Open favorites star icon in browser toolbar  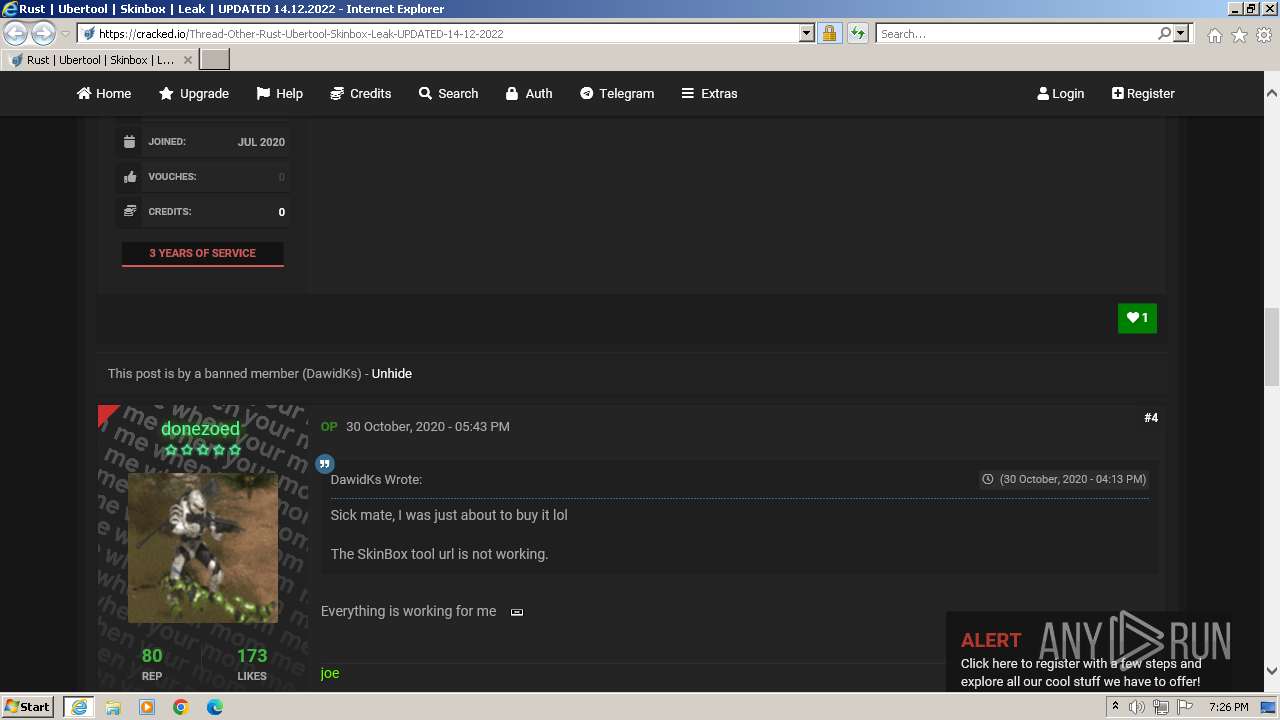1239,35
